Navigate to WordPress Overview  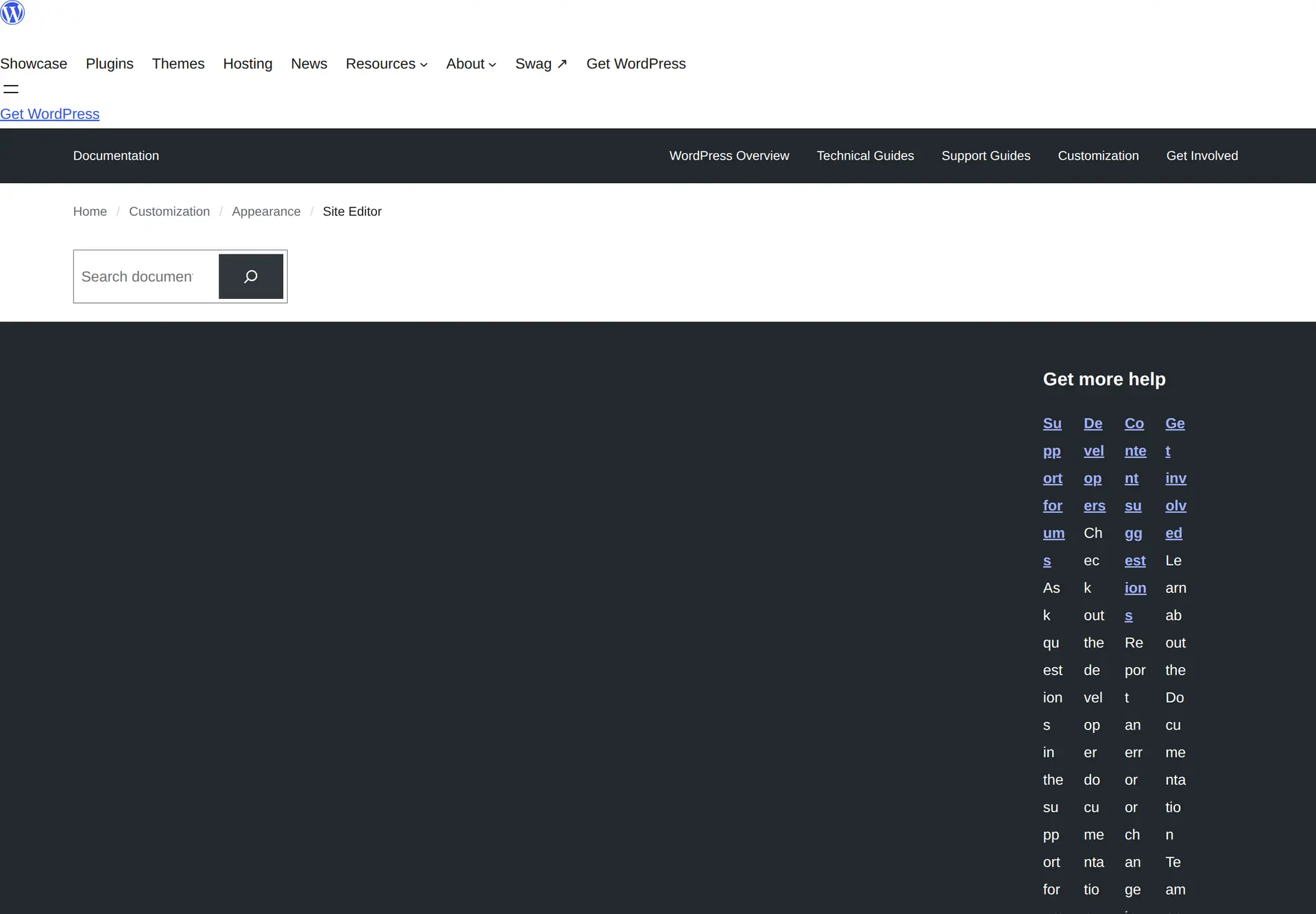pyautogui.click(x=729, y=156)
